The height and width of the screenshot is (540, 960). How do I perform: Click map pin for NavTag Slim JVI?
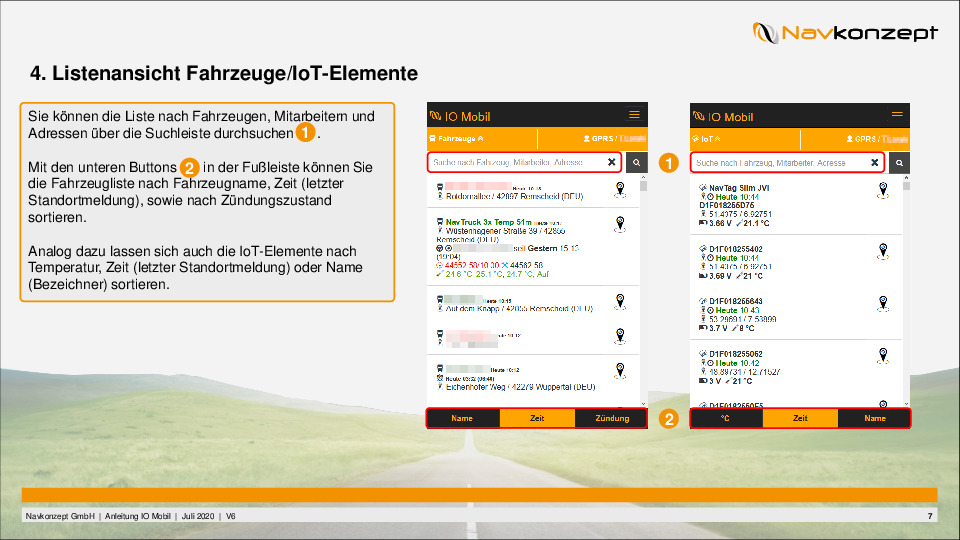[x=882, y=191]
